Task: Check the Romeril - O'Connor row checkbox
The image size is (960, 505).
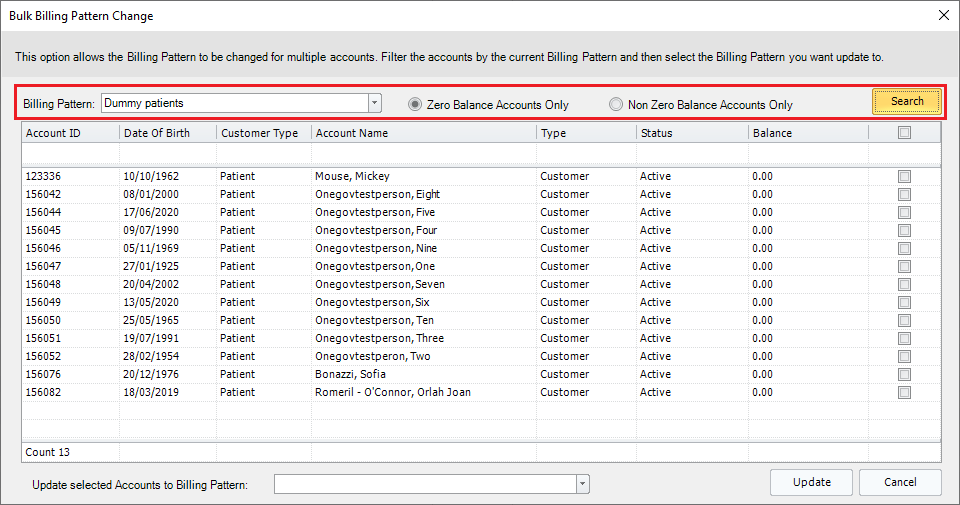Action: click(x=904, y=393)
